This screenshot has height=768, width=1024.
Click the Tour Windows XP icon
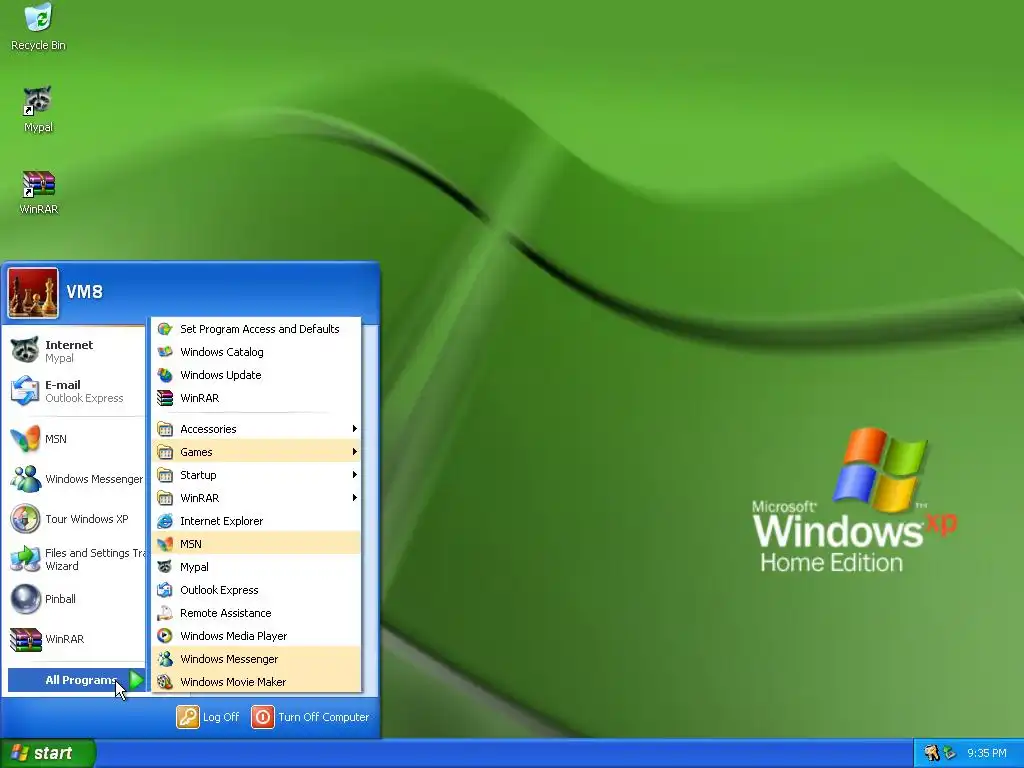tap(25, 519)
